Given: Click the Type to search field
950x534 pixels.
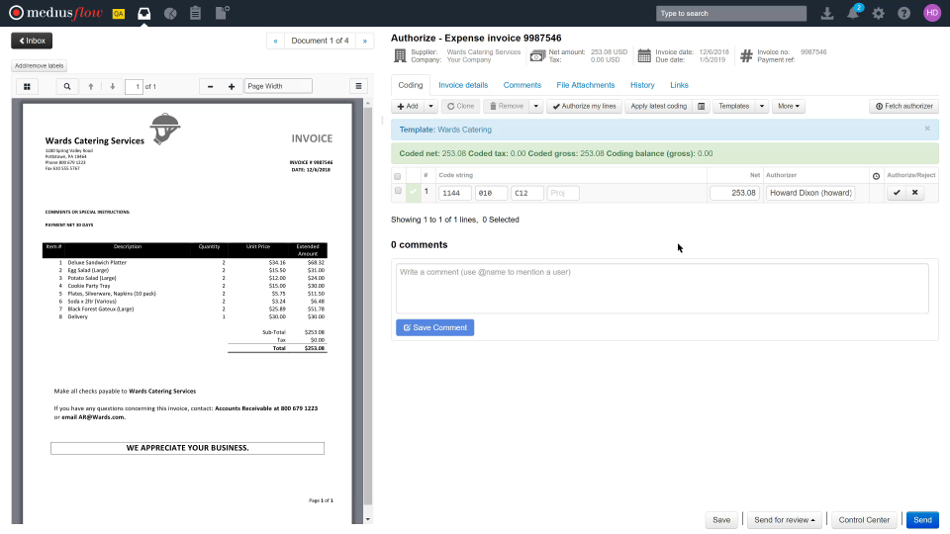Looking at the screenshot, I should 731,13.
